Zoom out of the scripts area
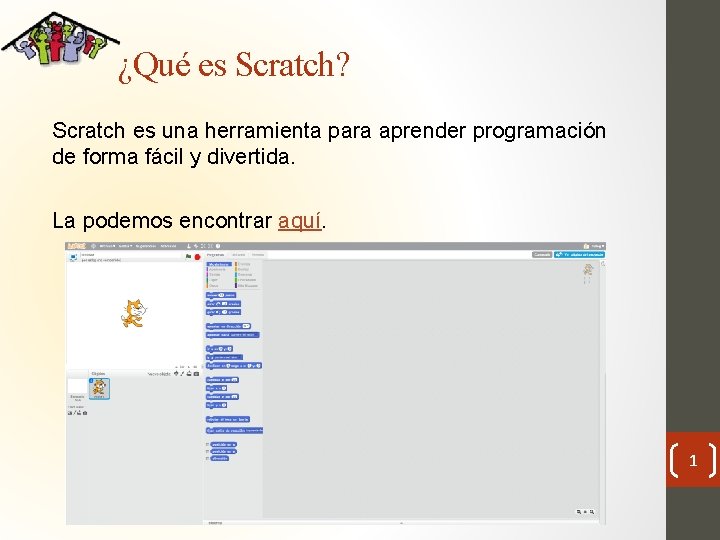720x540 pixels. pyautogui.click(x=579, y=512)
